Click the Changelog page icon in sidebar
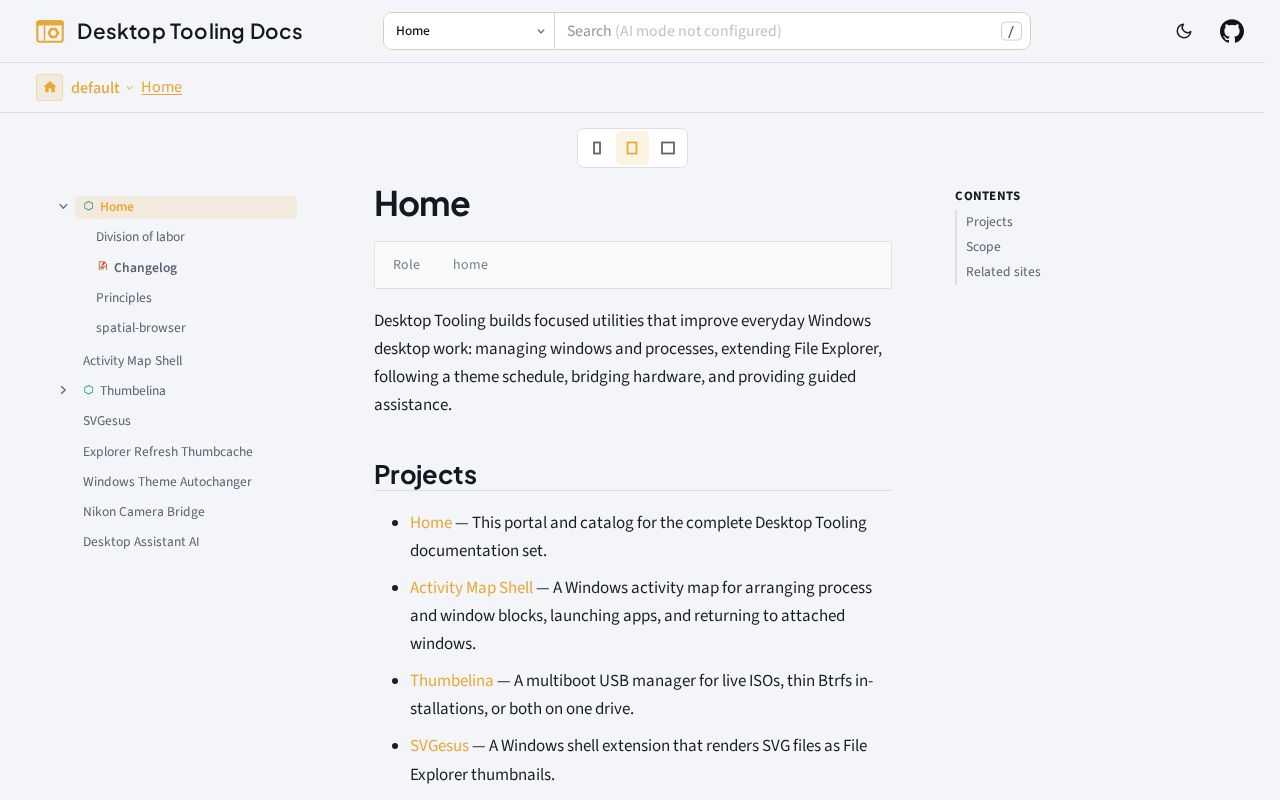This screenshot has height=800, width=1280. click(102, 267)
